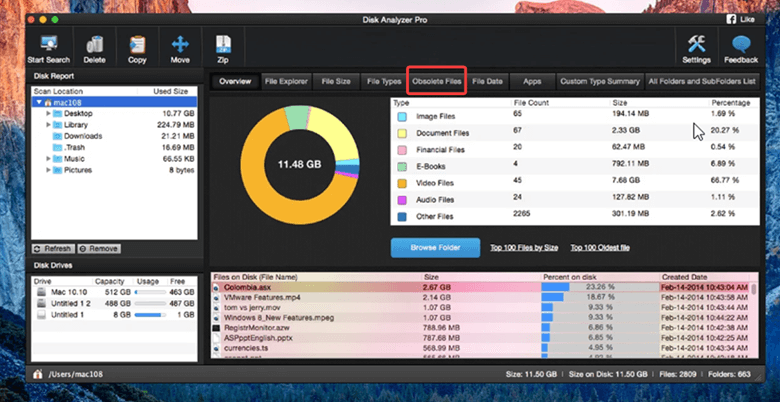
Task: Select the VMware Features.mp4 row
Action: point(481,298)
